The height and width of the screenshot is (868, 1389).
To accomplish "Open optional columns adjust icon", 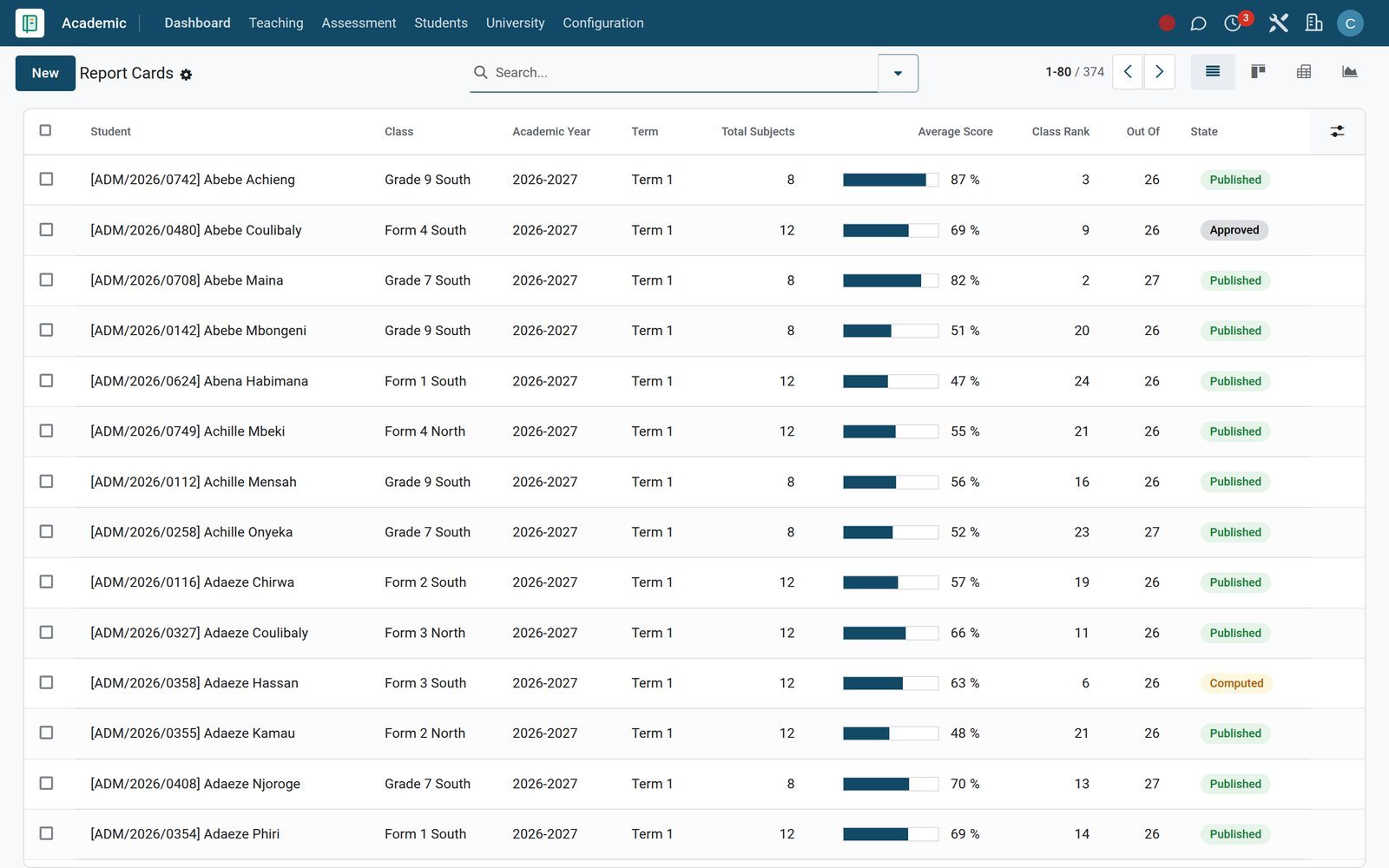I will [1337, 131].
